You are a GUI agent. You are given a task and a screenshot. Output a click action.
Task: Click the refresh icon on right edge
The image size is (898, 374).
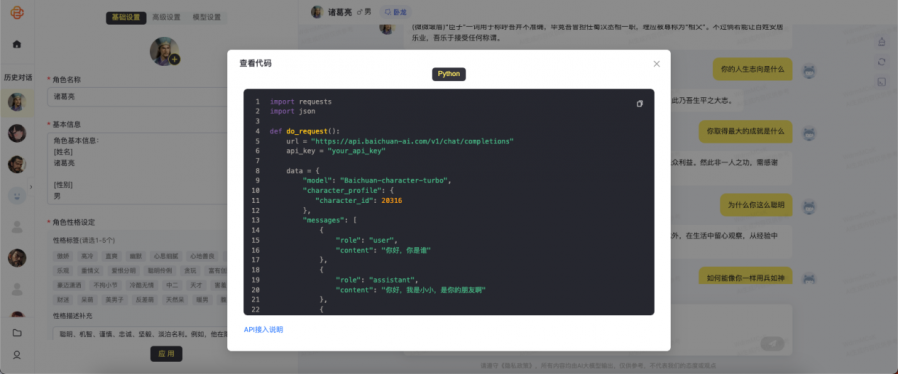pyautogui.click(x=881, y=61)
